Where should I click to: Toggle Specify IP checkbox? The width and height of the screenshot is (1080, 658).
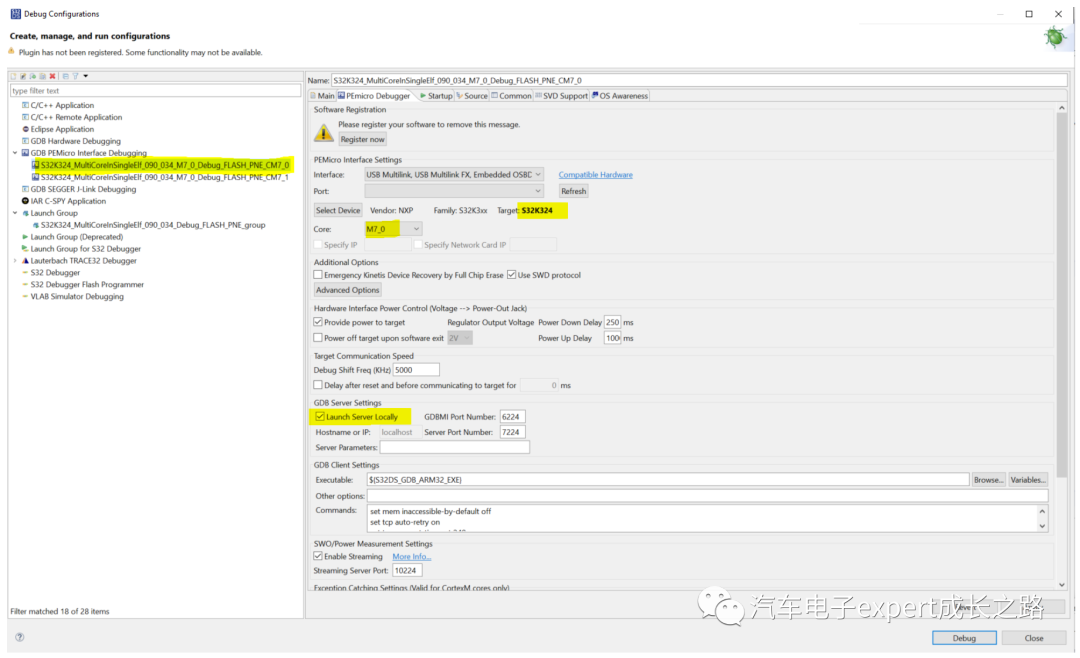click(x=318, y=245)
